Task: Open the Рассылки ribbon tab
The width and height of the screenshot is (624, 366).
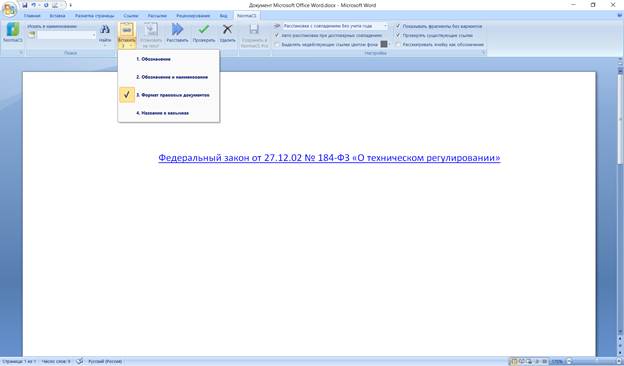Action: [157, 16]
